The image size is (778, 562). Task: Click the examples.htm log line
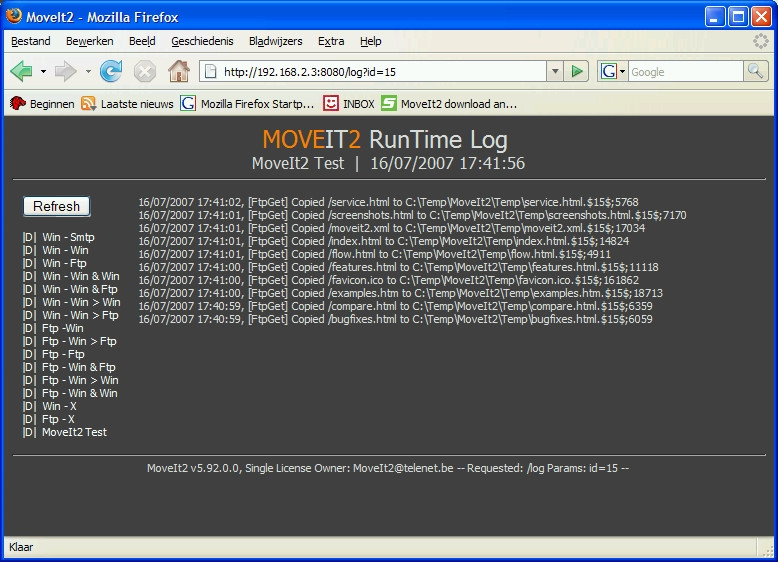(x=400, y=293)
